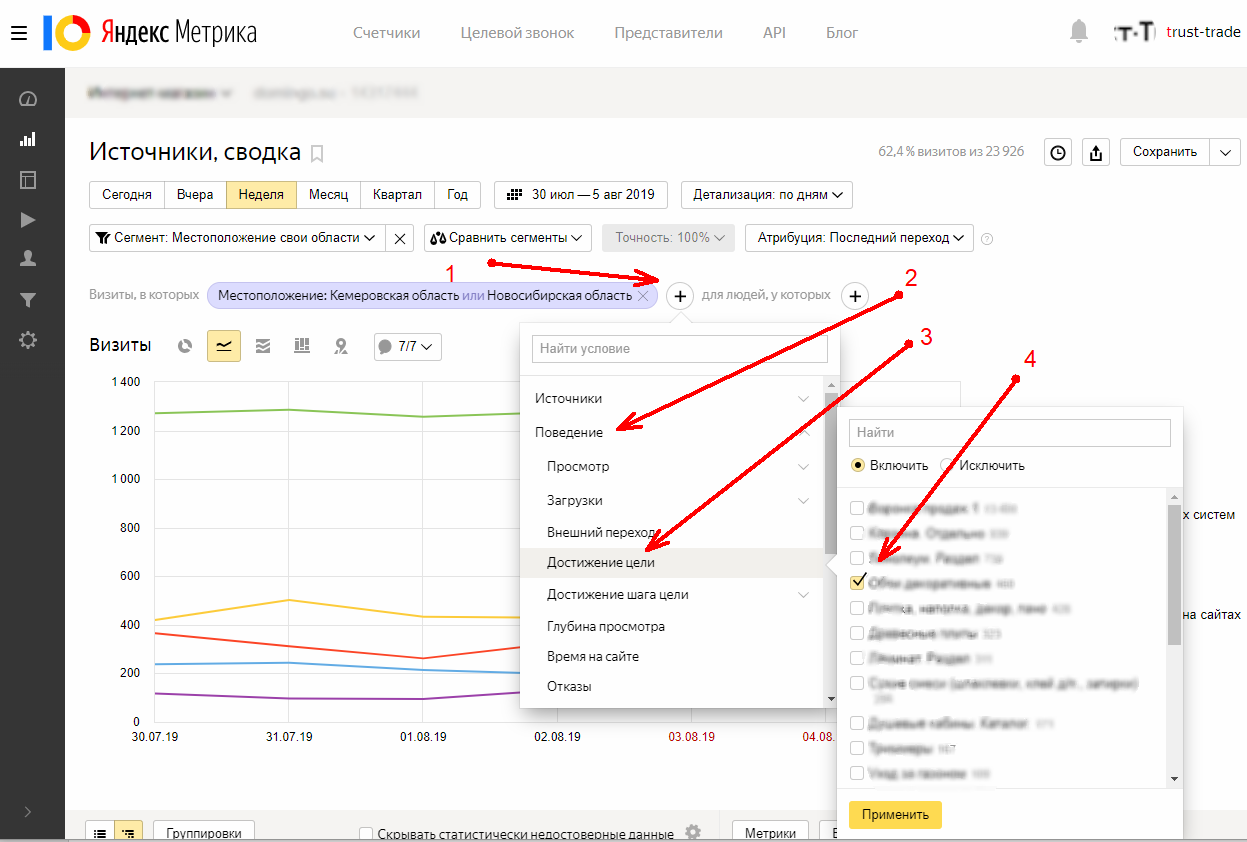Select the Месяц period tab
Image resolution: width=1247 pixels, height=842 pixels.
[x=328, y=194]
